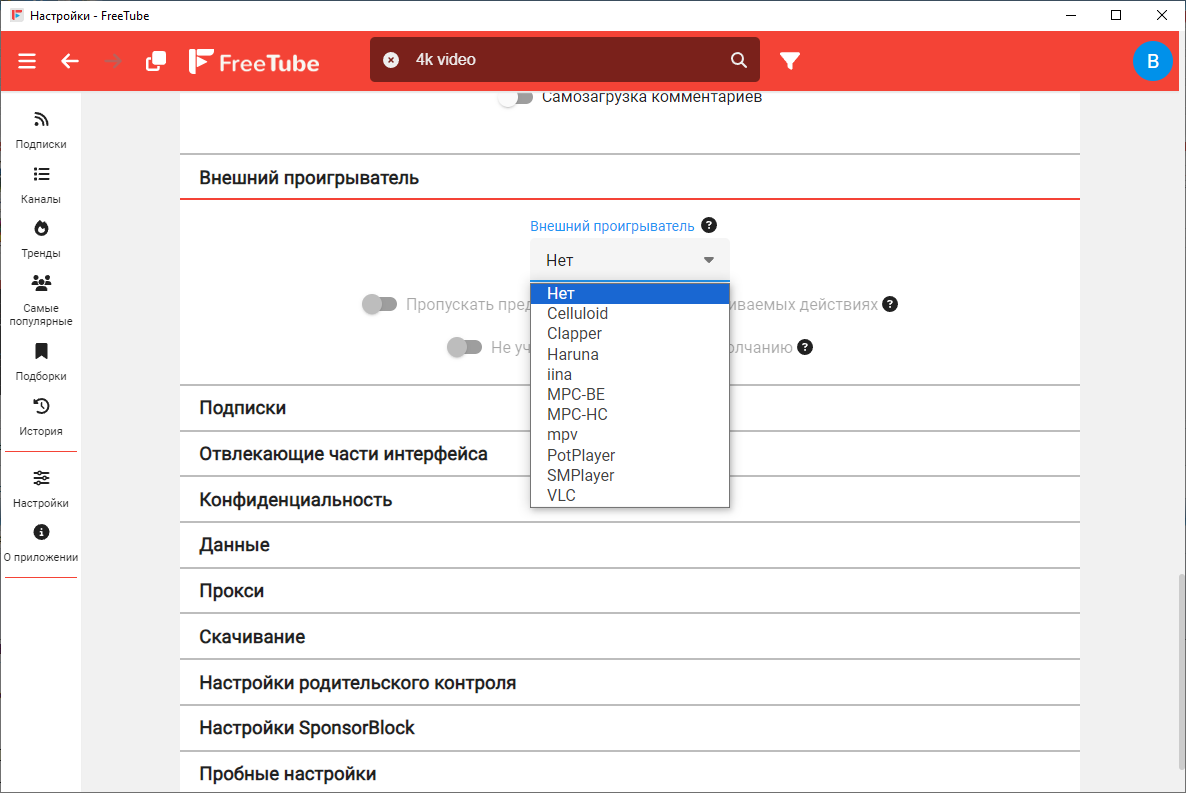Toggle the Пропускать switch under player dropdown
The width and height of the screenshot is (1186, 793).
coord(380,304)
